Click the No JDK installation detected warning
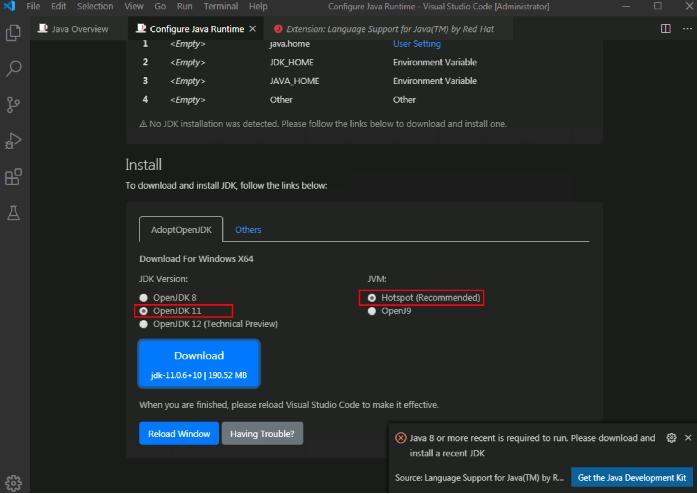This screenshot has width=697, height=494. pyautogui.click(x=323, y=124)
